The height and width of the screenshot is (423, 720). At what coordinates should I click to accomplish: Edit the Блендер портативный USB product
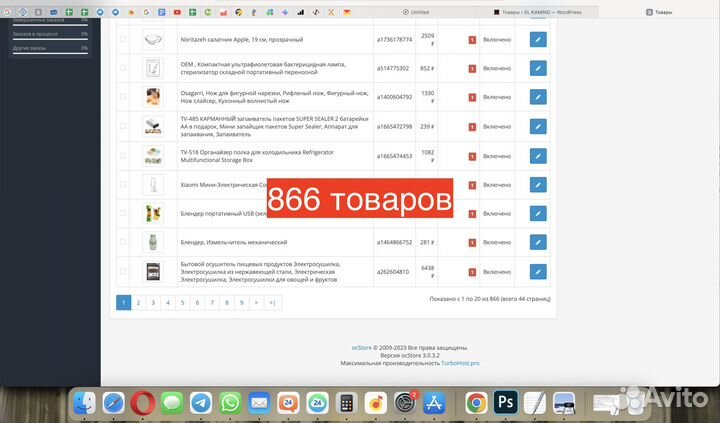[538, 214]
